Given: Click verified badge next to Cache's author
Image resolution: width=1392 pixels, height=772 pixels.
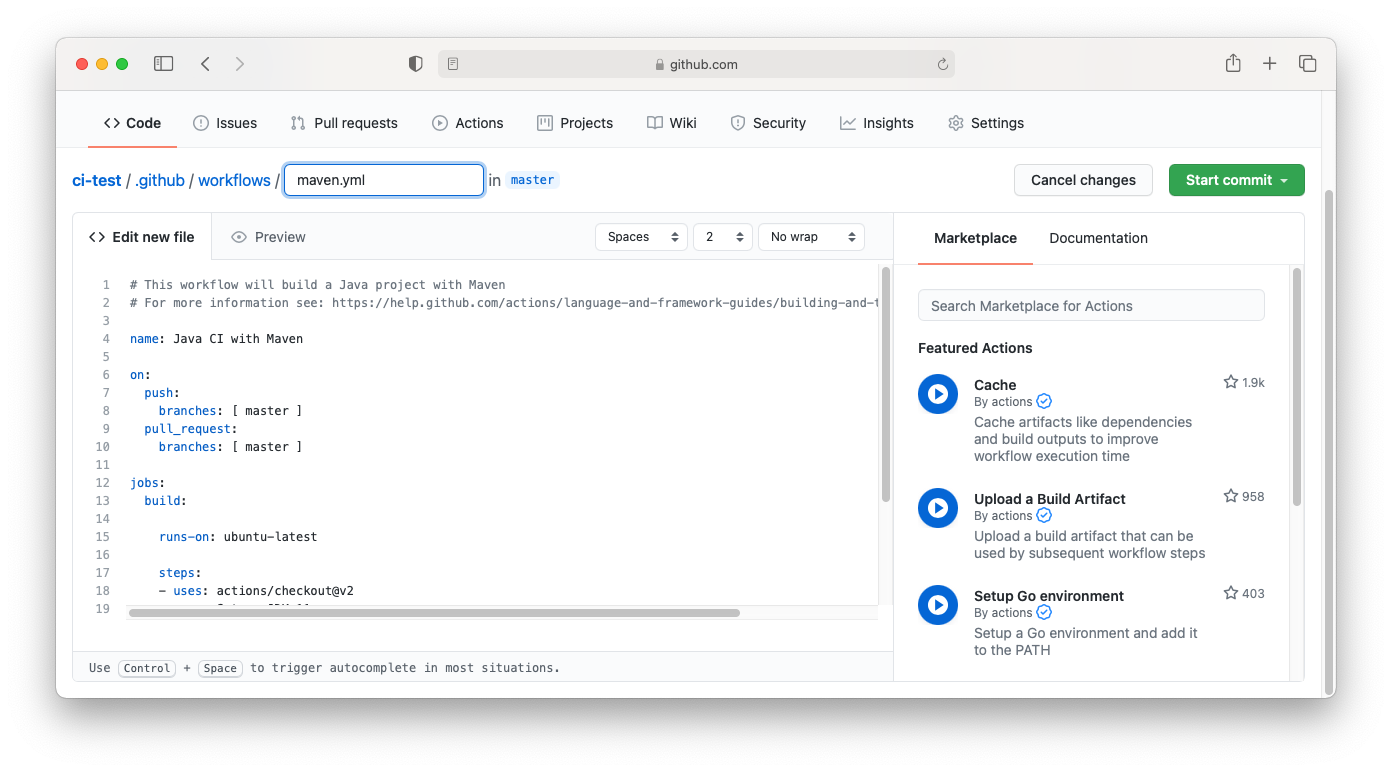Looking at the screenshot, I should 1044,401.
